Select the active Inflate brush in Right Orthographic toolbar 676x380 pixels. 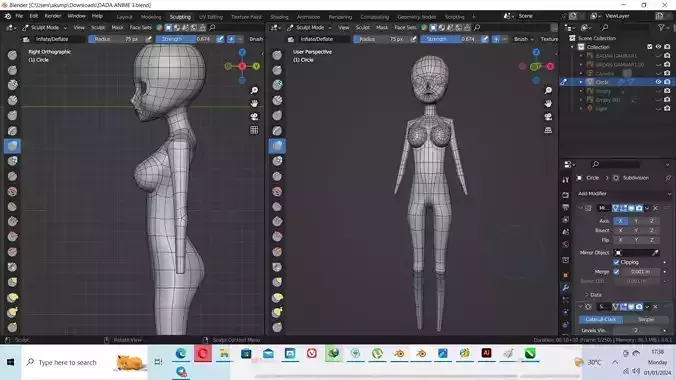click(13, 146)
